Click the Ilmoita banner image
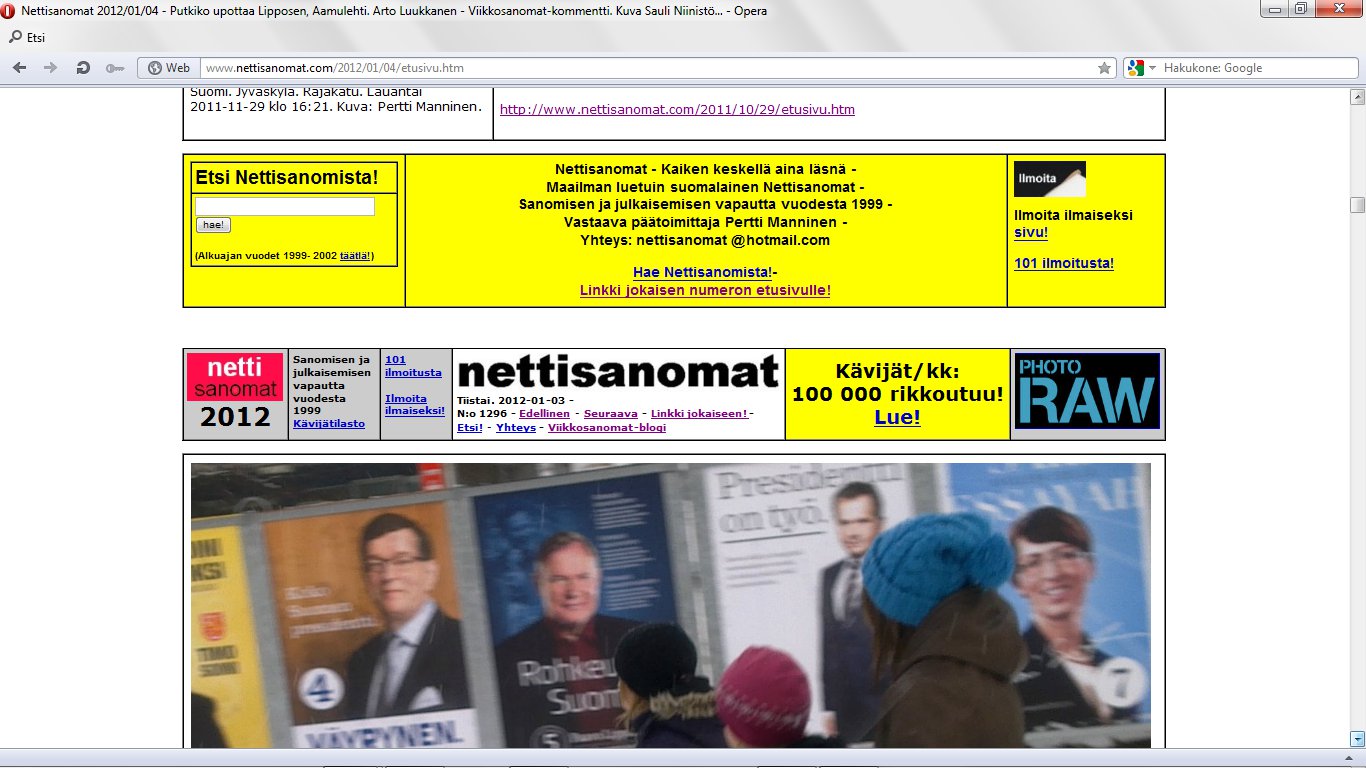Screen dimensions: 1366x768 click(1049, 179)
